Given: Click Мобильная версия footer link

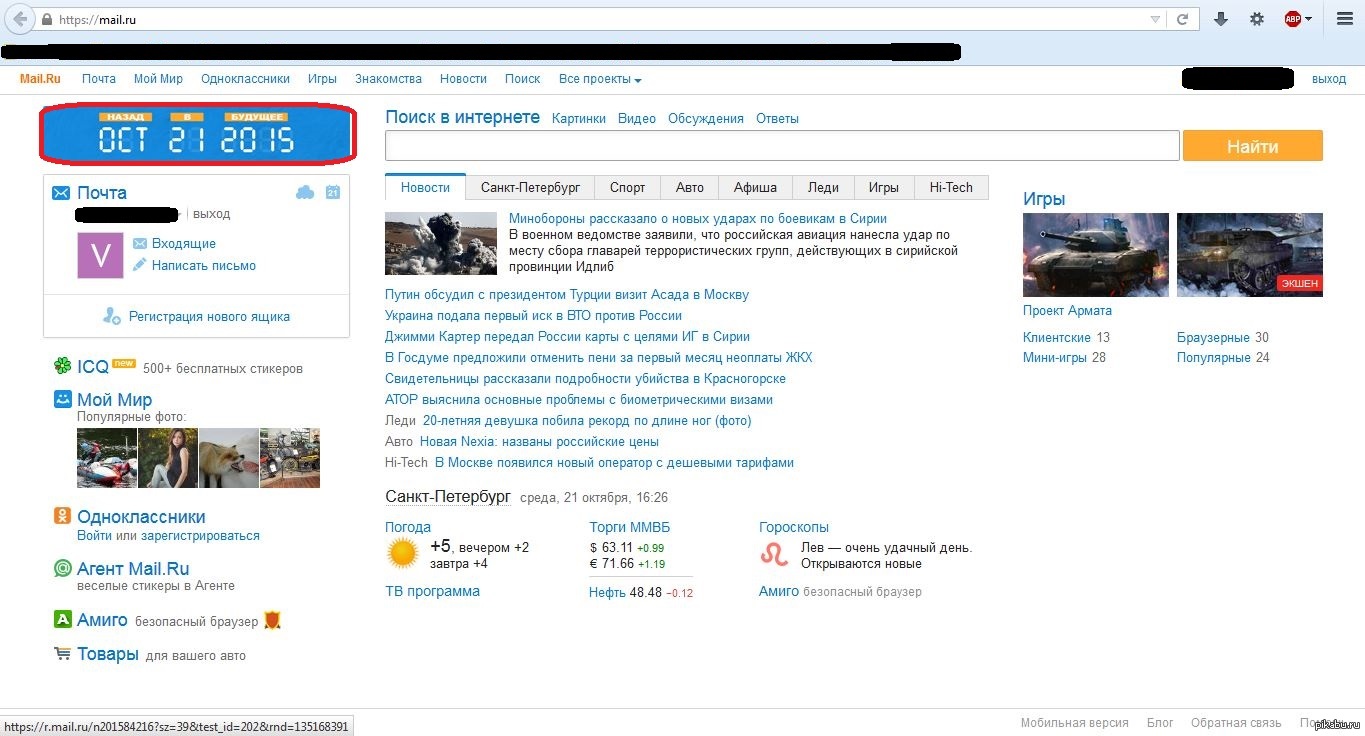Looking at the screenshot, I should [1075, 723].
